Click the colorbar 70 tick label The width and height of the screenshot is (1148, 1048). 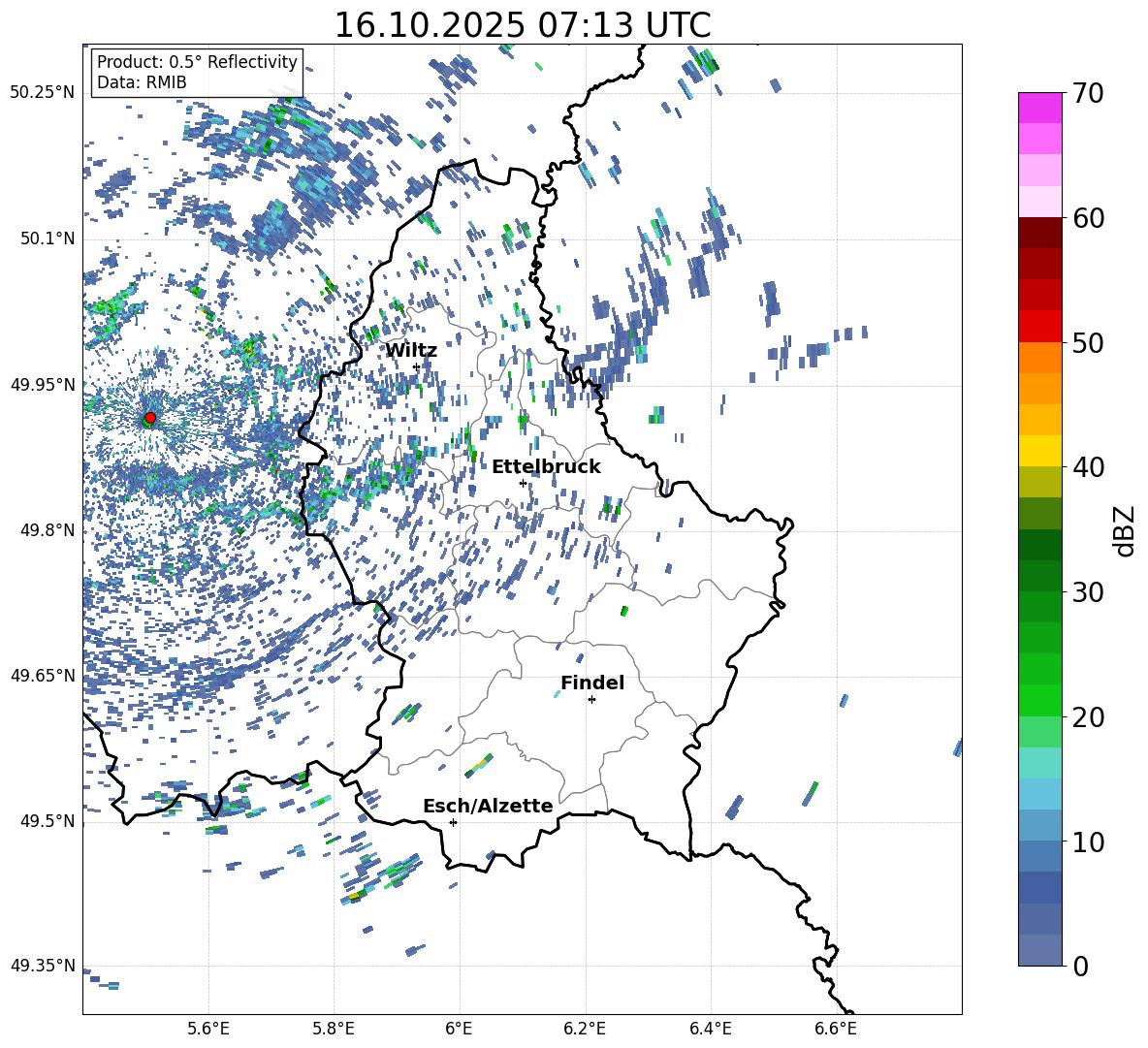[1087, 93]
